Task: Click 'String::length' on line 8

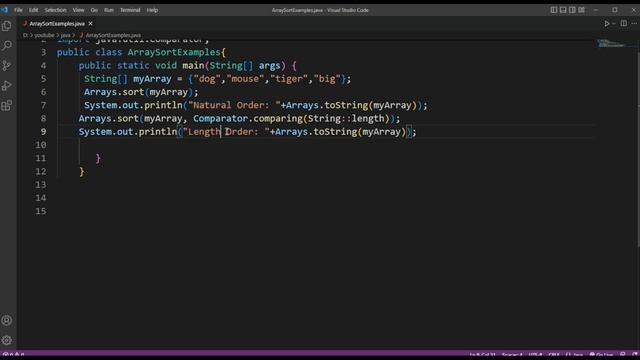Action: (346, 118)
